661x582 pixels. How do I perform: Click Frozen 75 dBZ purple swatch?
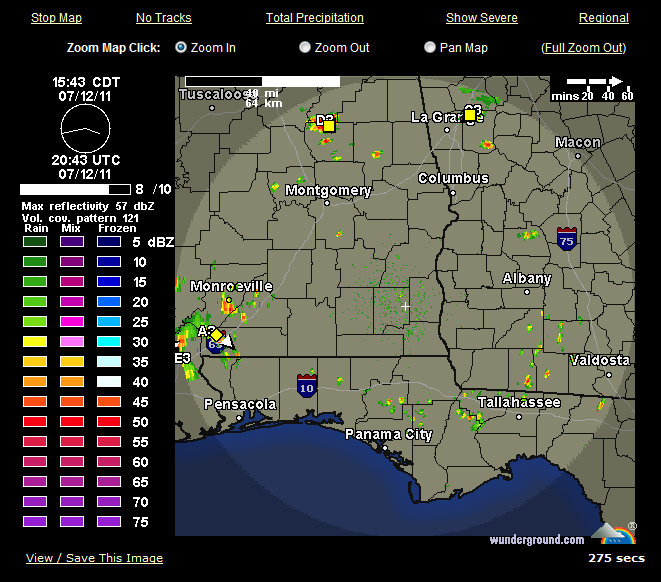[109, 521]
